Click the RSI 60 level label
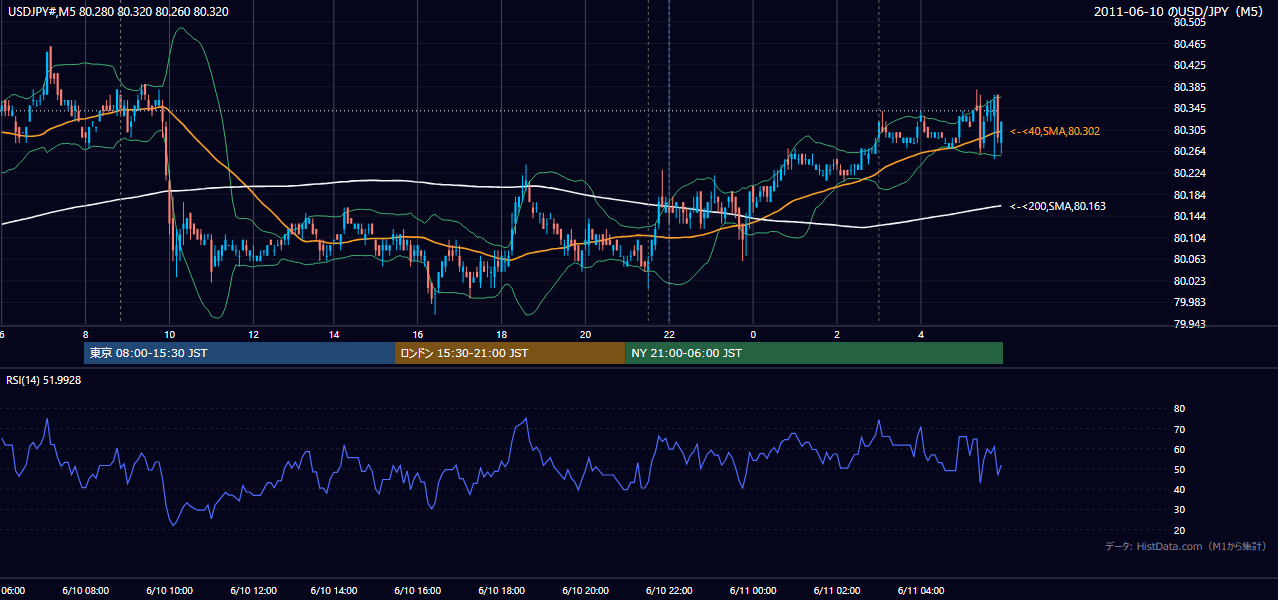Image resolution: width=1278 pixels, height=600 pixels. click(1179, 450)
